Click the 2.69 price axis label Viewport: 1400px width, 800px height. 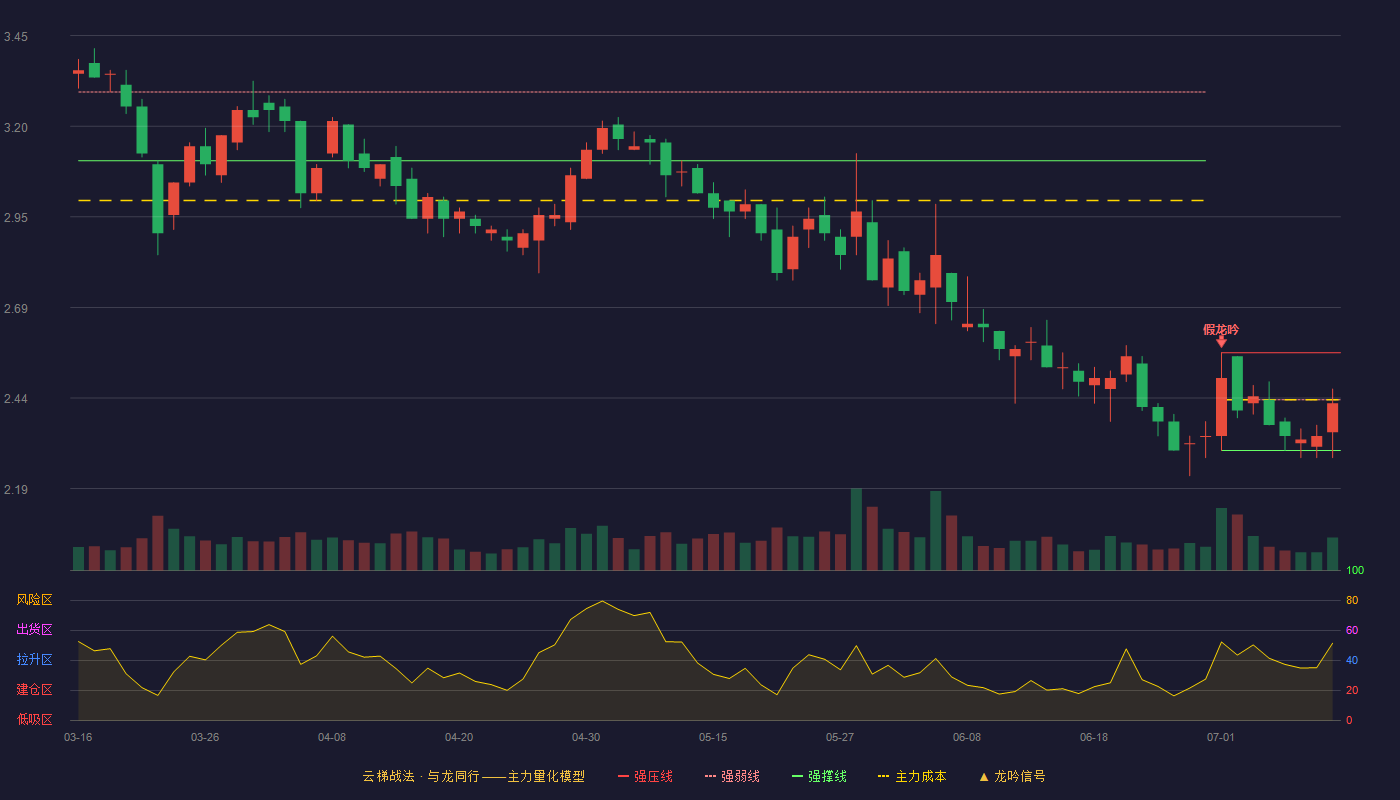(x=16, y=309)
